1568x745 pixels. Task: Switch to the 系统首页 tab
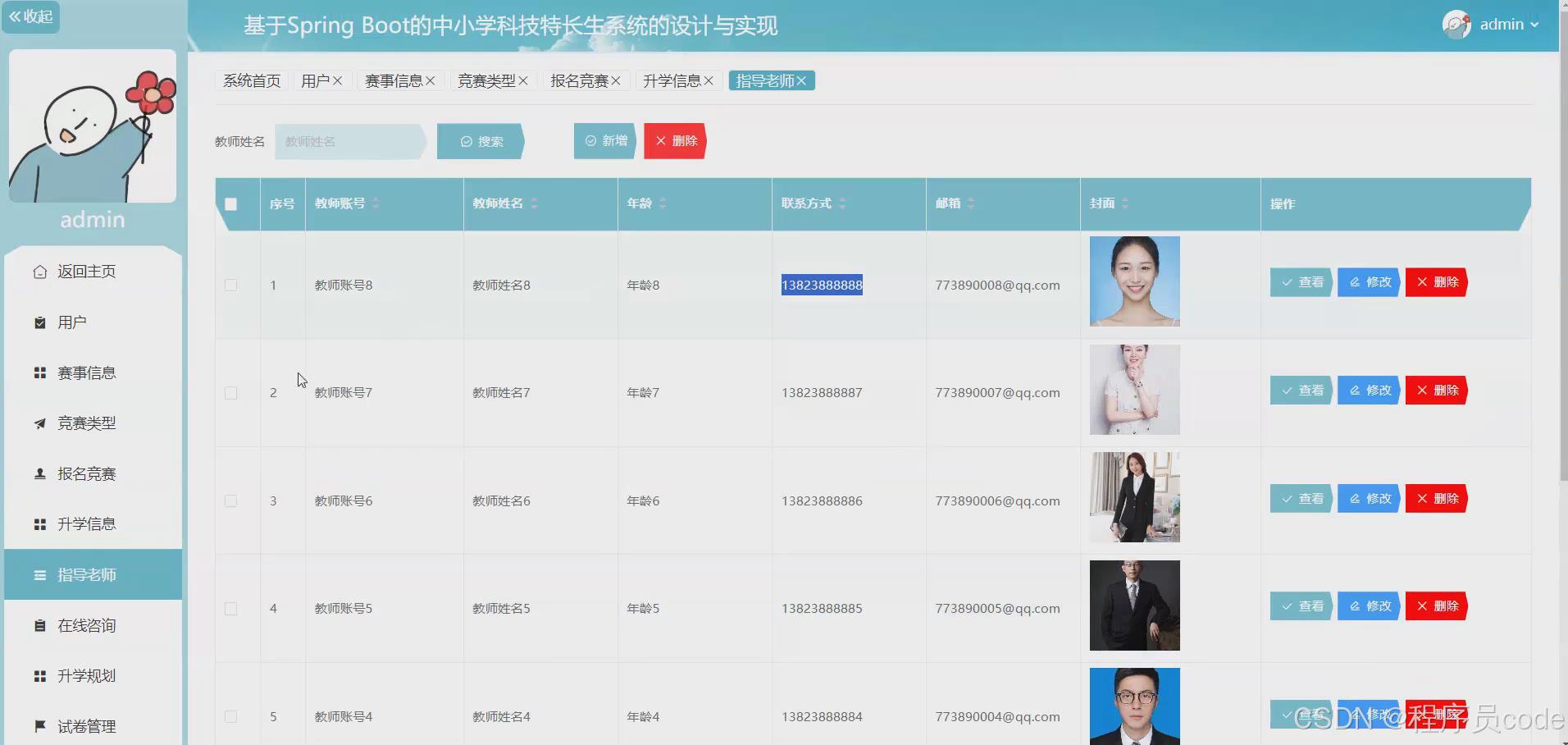(252, 80)
